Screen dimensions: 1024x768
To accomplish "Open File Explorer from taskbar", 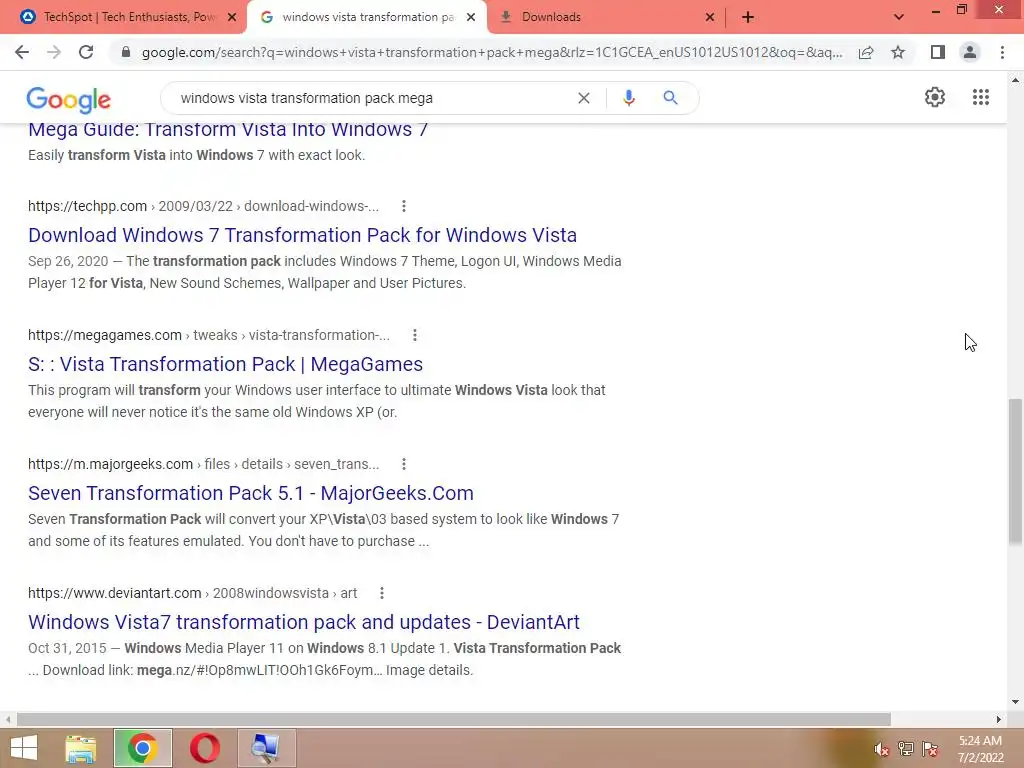I will click(80, 748).
